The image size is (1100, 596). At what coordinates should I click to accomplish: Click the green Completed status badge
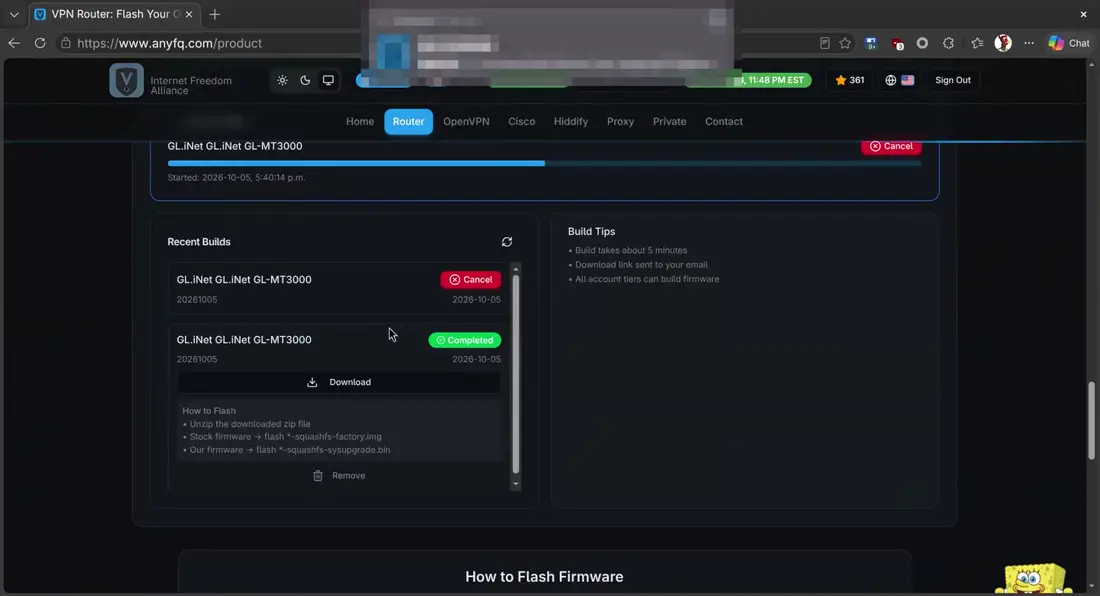pyautogui.click(x=464, y=340)
